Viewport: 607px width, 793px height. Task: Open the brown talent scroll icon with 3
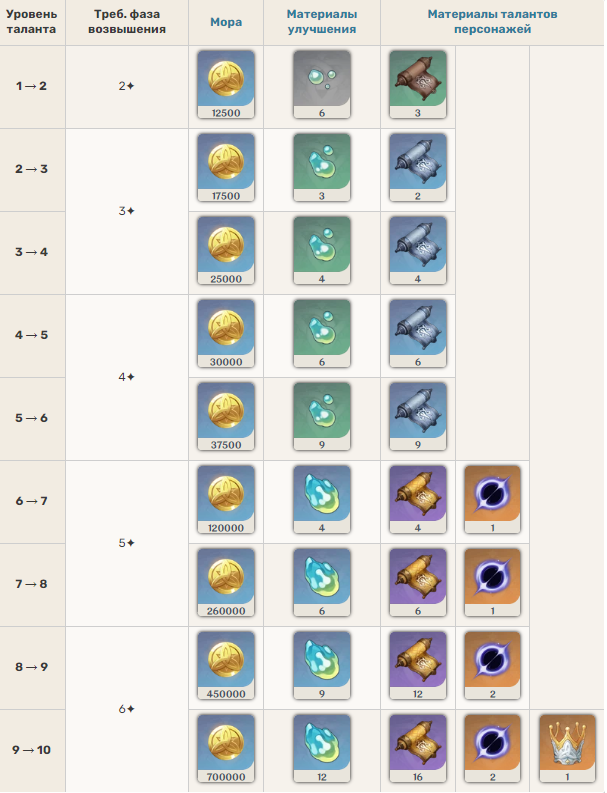click(418, 84)
